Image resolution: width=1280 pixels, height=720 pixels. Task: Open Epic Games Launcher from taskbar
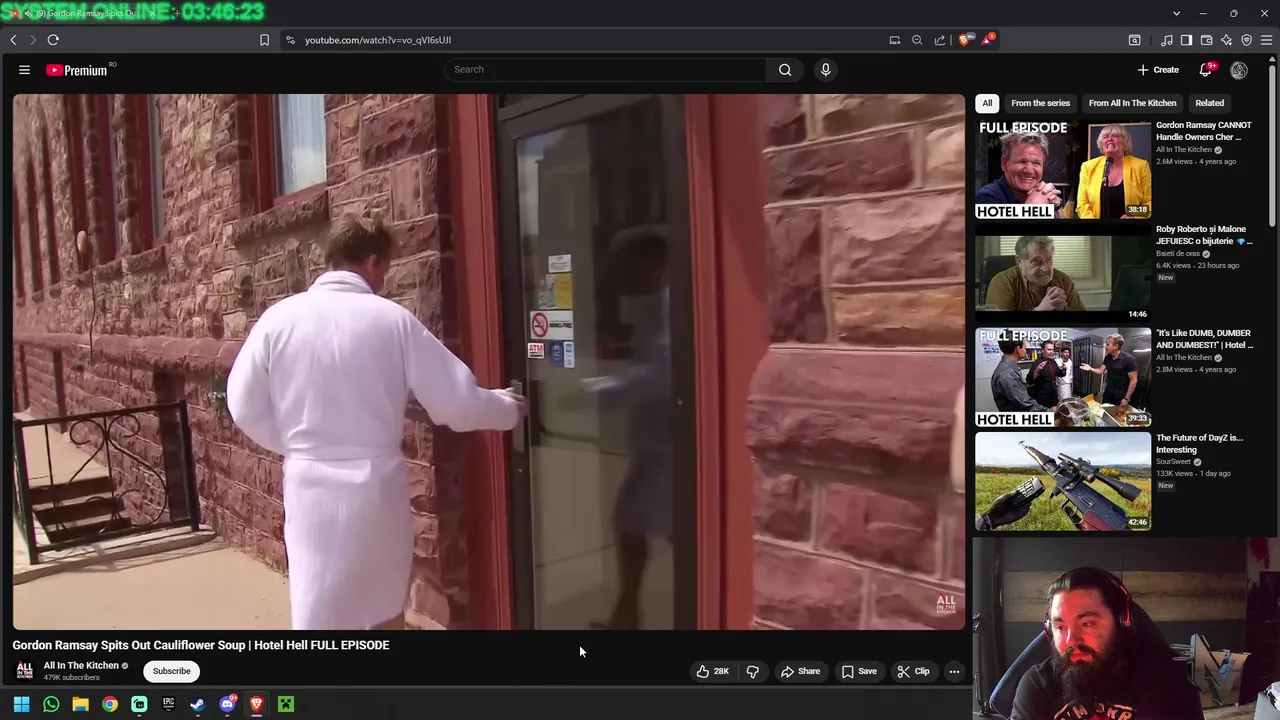click(x=168, y=704)
